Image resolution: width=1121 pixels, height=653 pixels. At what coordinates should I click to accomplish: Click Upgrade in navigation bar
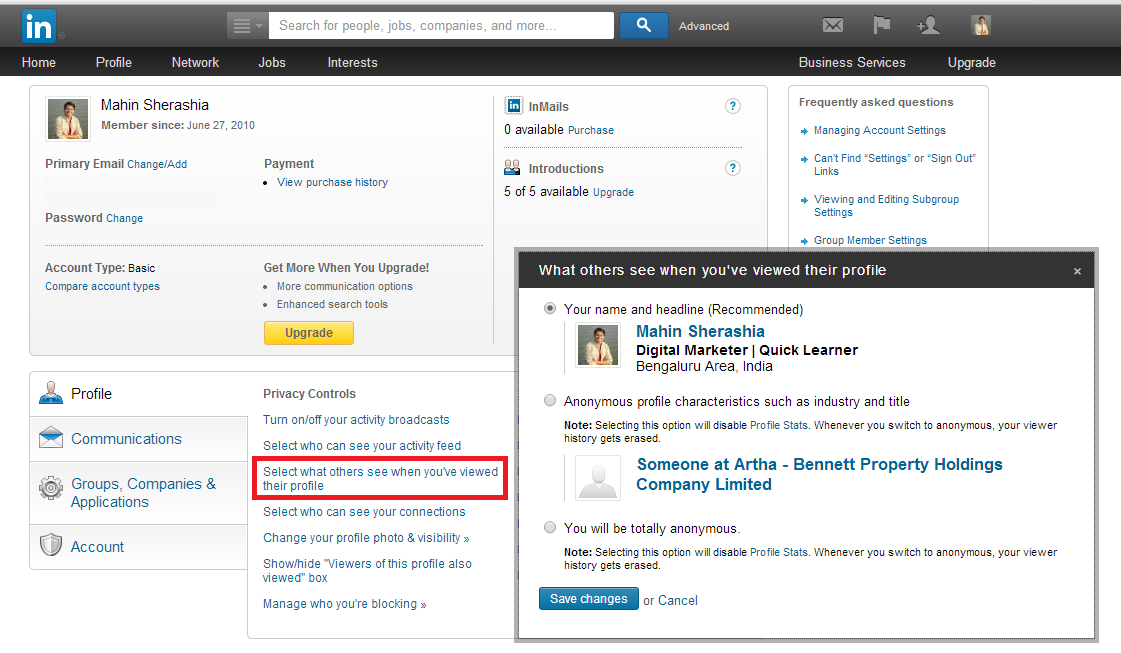pyautogui.click(x=972, y=62)
